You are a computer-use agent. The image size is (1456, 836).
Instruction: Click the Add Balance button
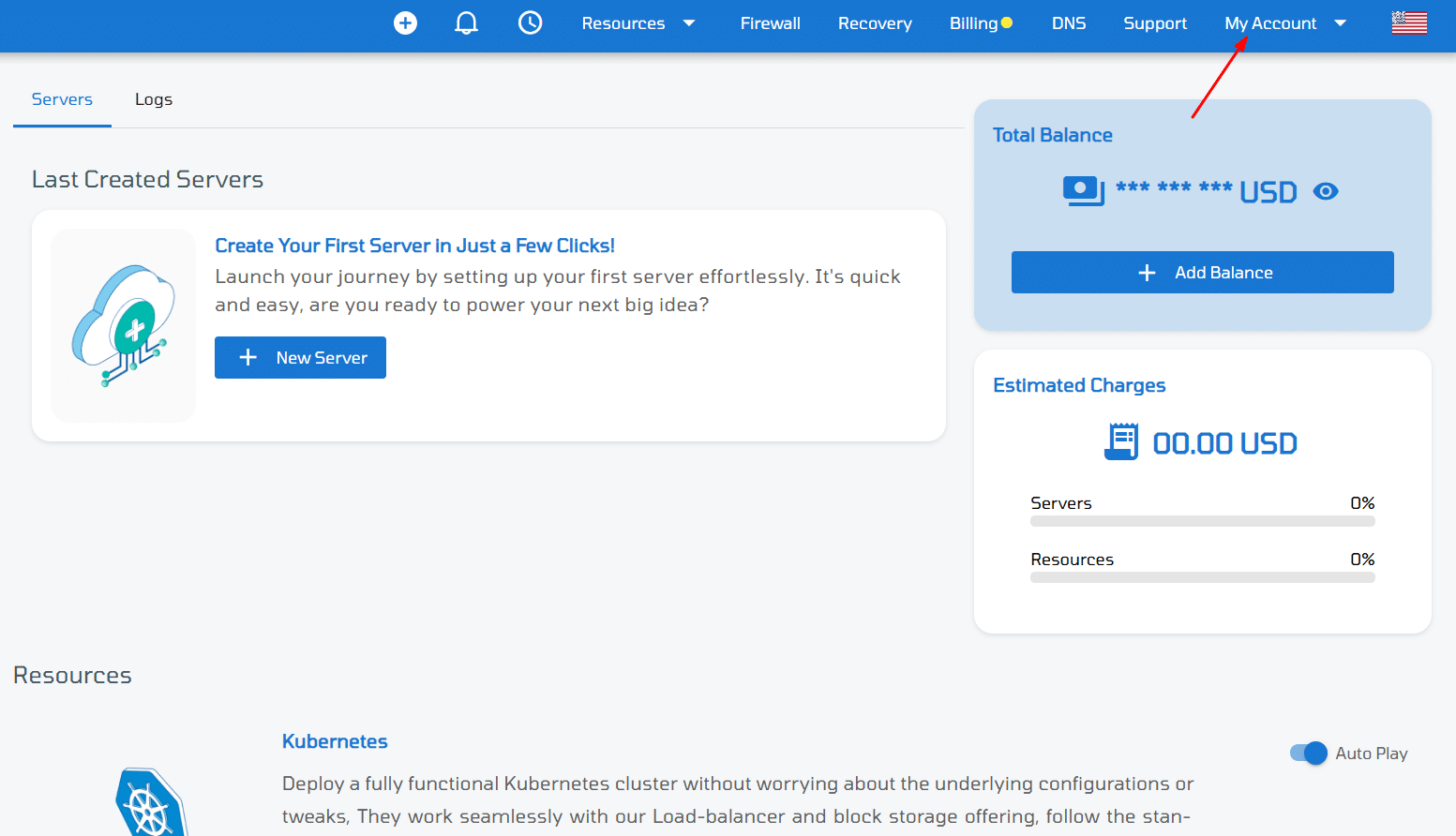point(1203,272)
